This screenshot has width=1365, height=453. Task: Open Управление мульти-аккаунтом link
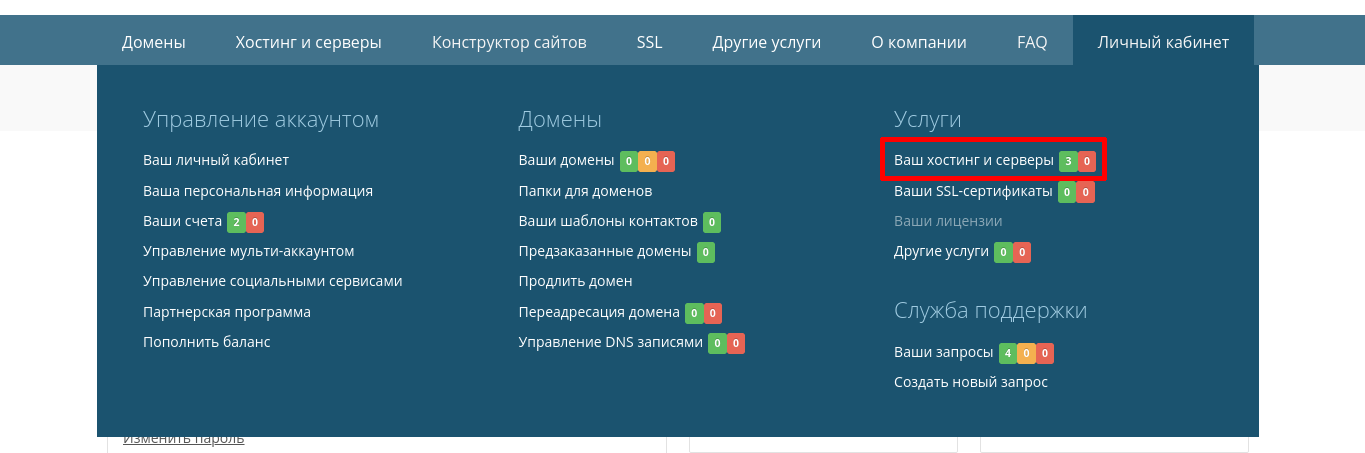point(248,251)
